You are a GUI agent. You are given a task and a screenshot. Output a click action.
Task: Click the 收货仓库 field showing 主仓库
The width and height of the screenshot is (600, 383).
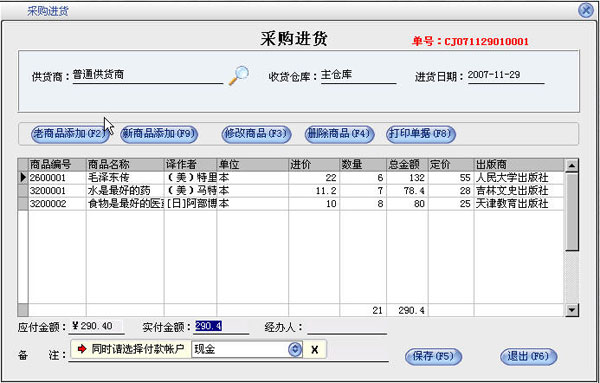pos(358,75)
